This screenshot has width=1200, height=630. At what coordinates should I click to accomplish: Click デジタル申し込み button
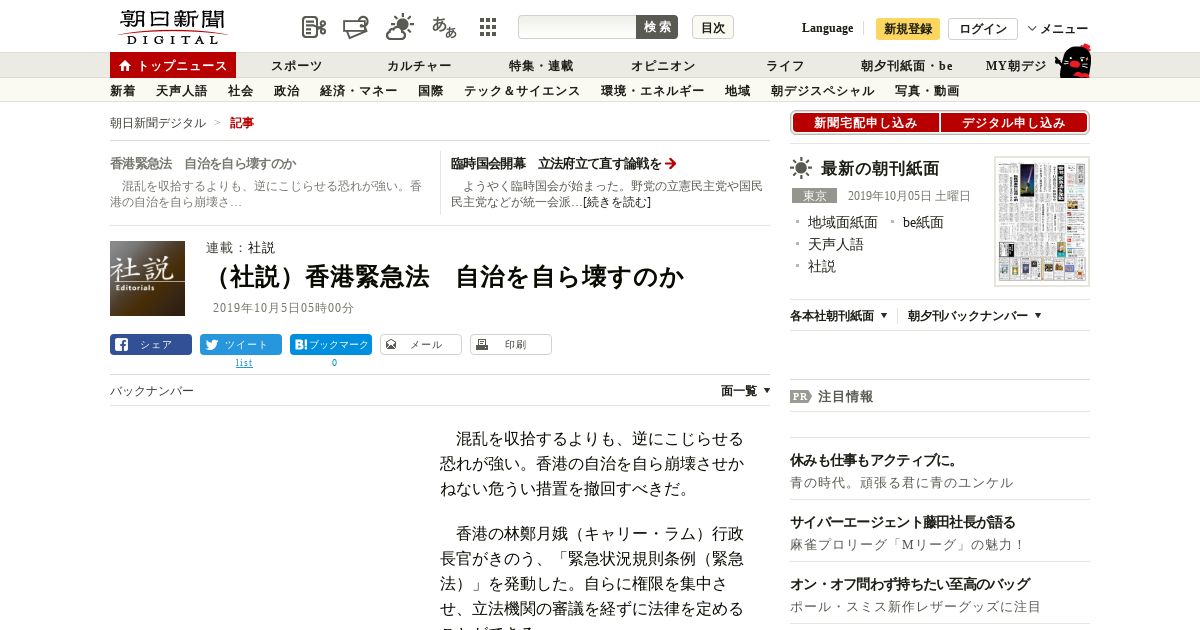(1014, 123)
